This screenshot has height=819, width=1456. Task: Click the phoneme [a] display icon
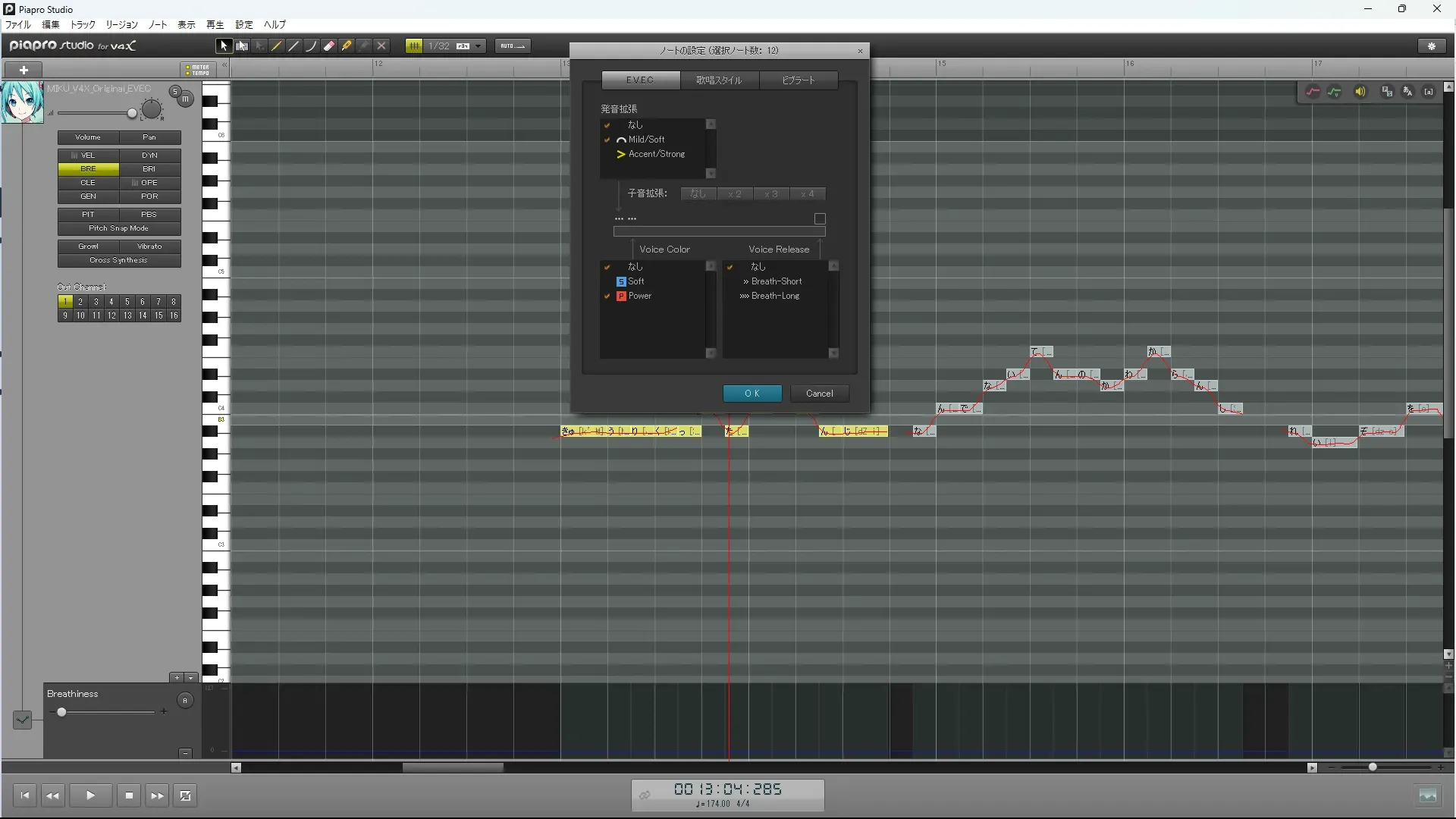(1429, 92)
